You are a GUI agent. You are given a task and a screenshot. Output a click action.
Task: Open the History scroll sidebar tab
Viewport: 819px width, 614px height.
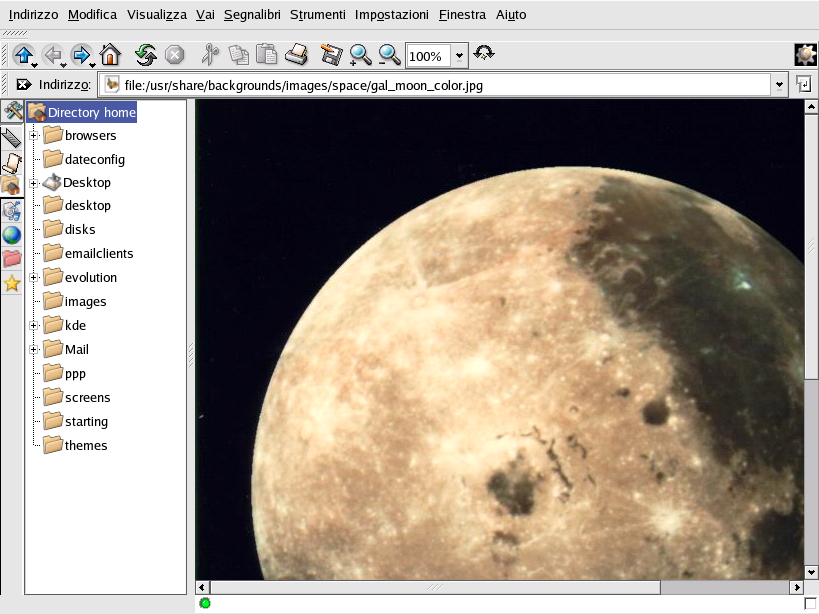11,162
